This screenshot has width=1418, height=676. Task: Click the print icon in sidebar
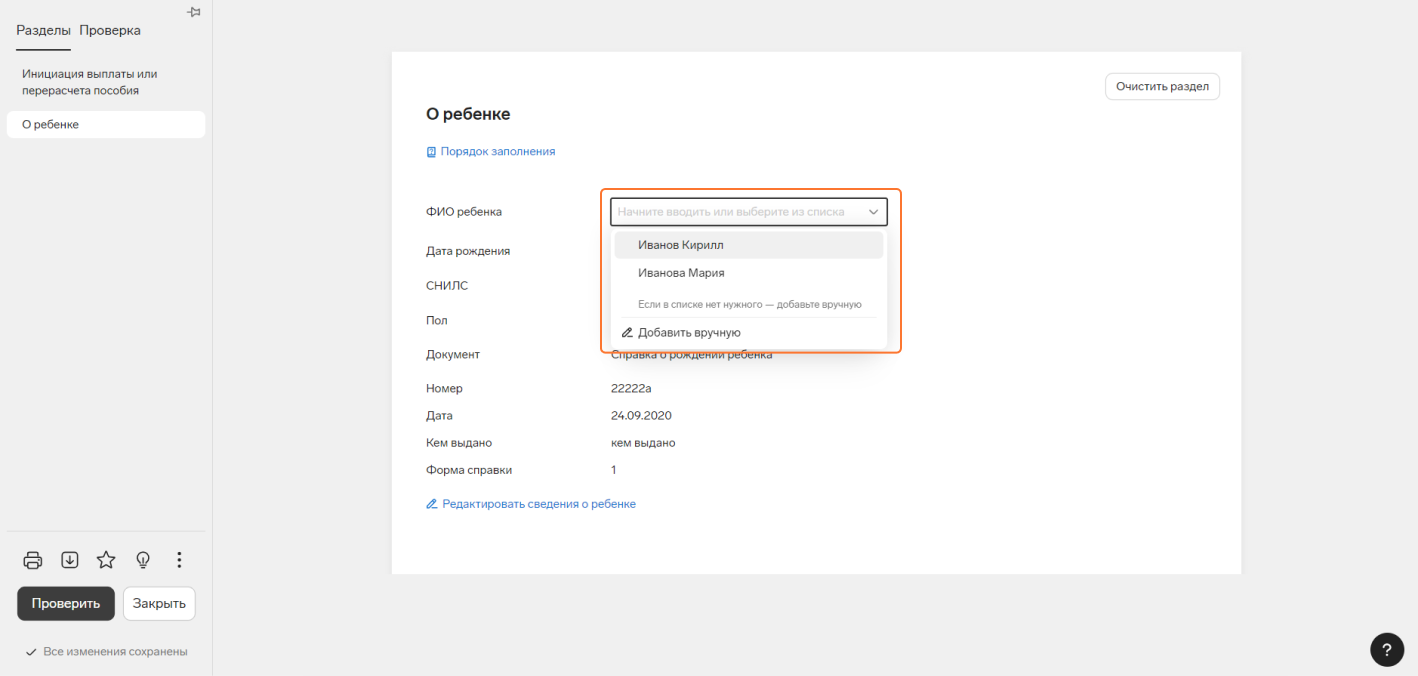pyautogui.click(x=33, y=560)
